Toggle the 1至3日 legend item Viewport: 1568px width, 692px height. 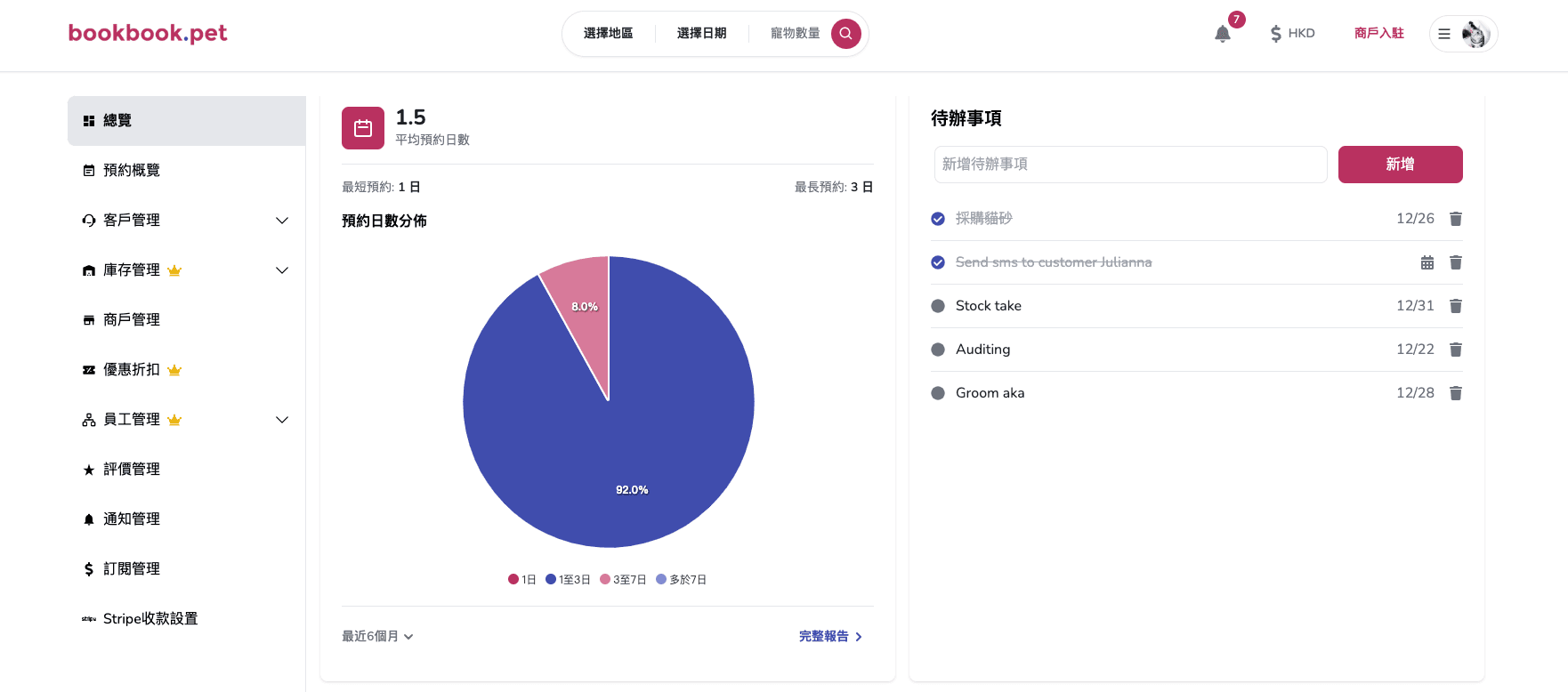click(x=569, y=580)
